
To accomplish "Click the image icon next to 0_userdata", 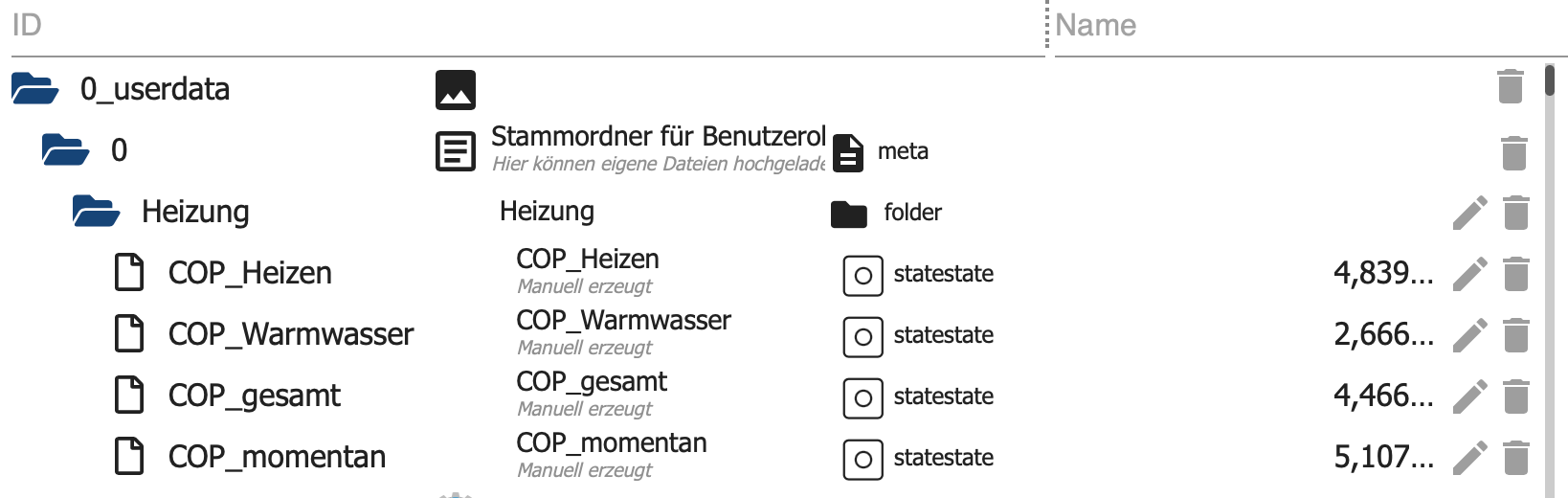I will click(x=455, y=90).
